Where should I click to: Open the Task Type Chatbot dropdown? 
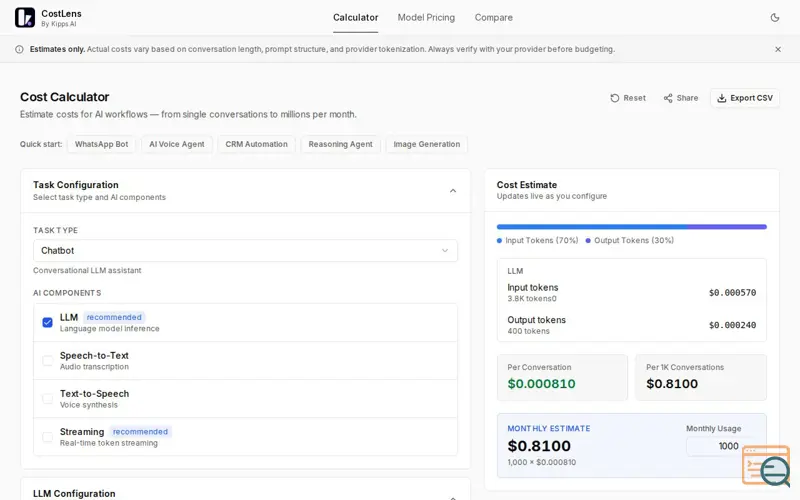[245, 251]
